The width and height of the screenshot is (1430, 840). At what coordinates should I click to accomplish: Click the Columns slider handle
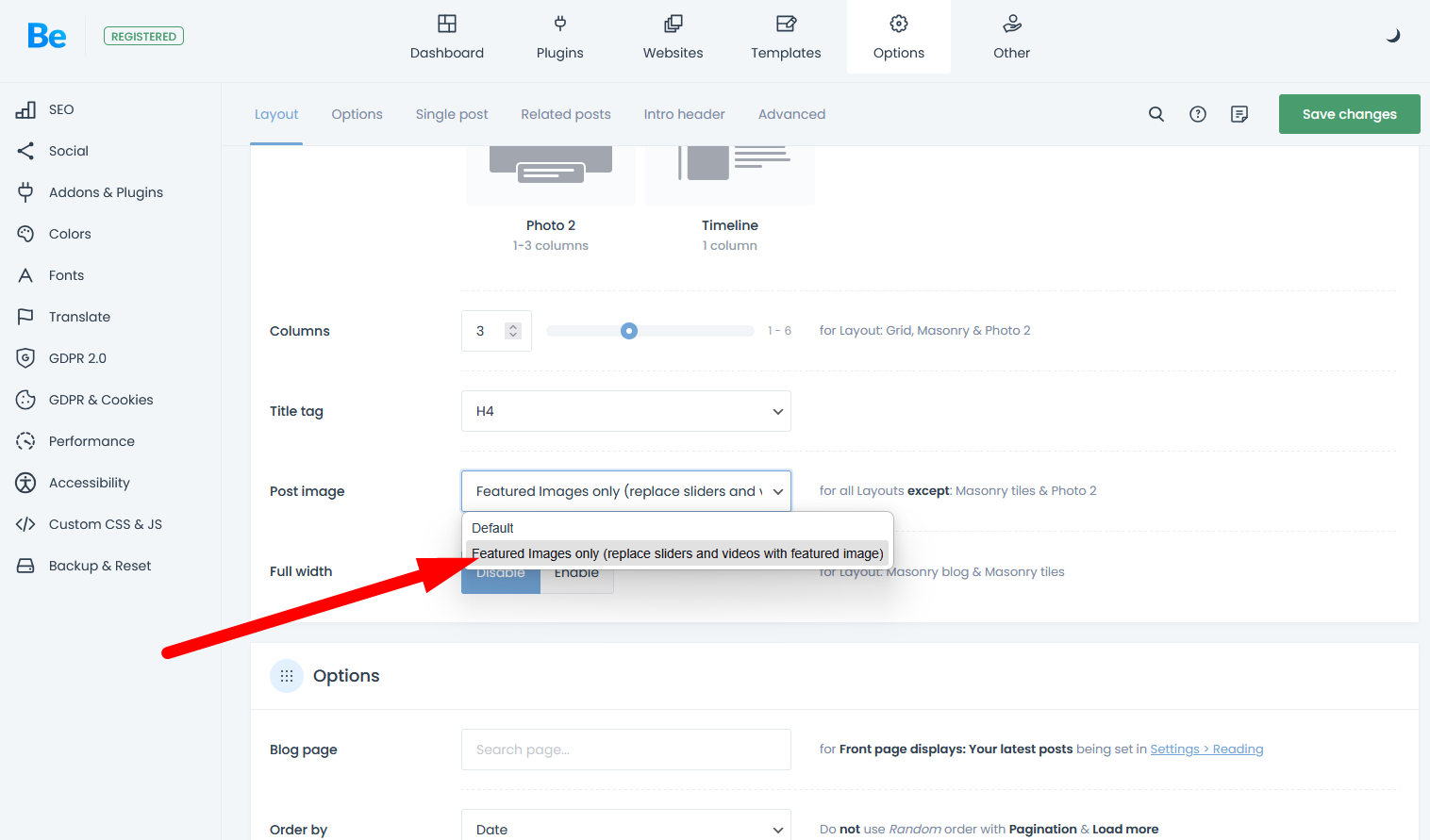(629, 331)
